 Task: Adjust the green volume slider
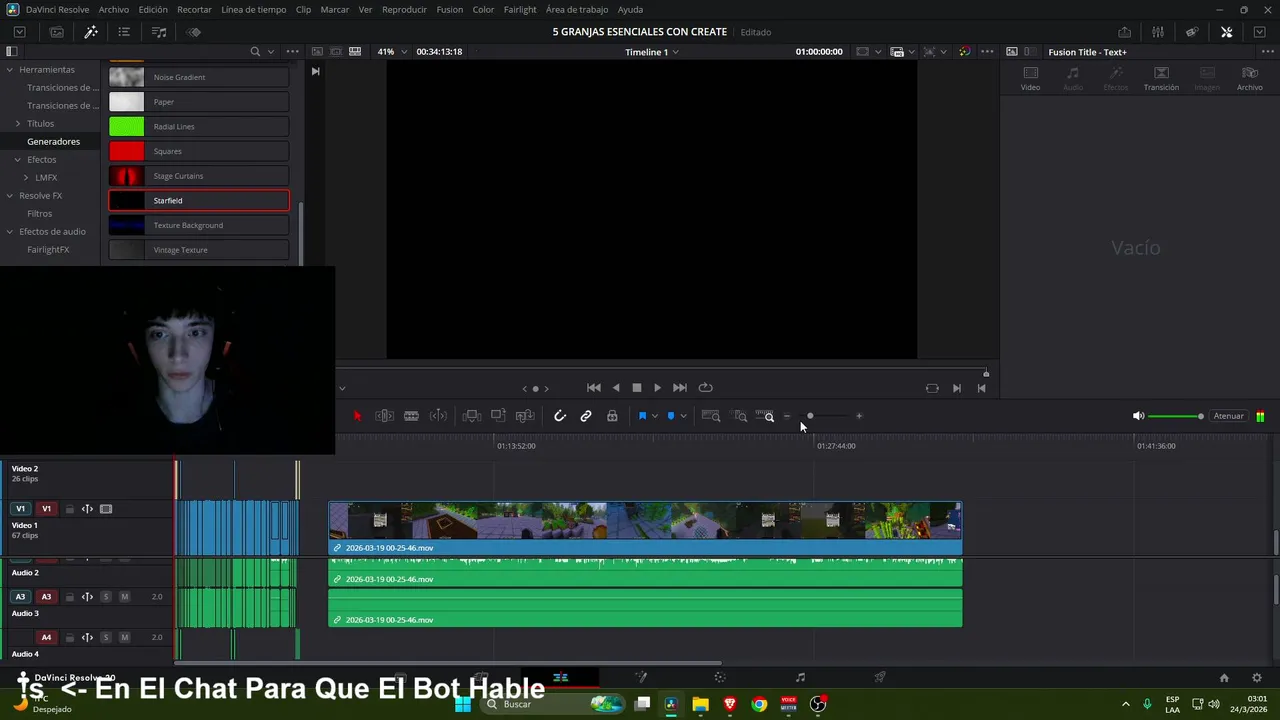pos(1175,416)
